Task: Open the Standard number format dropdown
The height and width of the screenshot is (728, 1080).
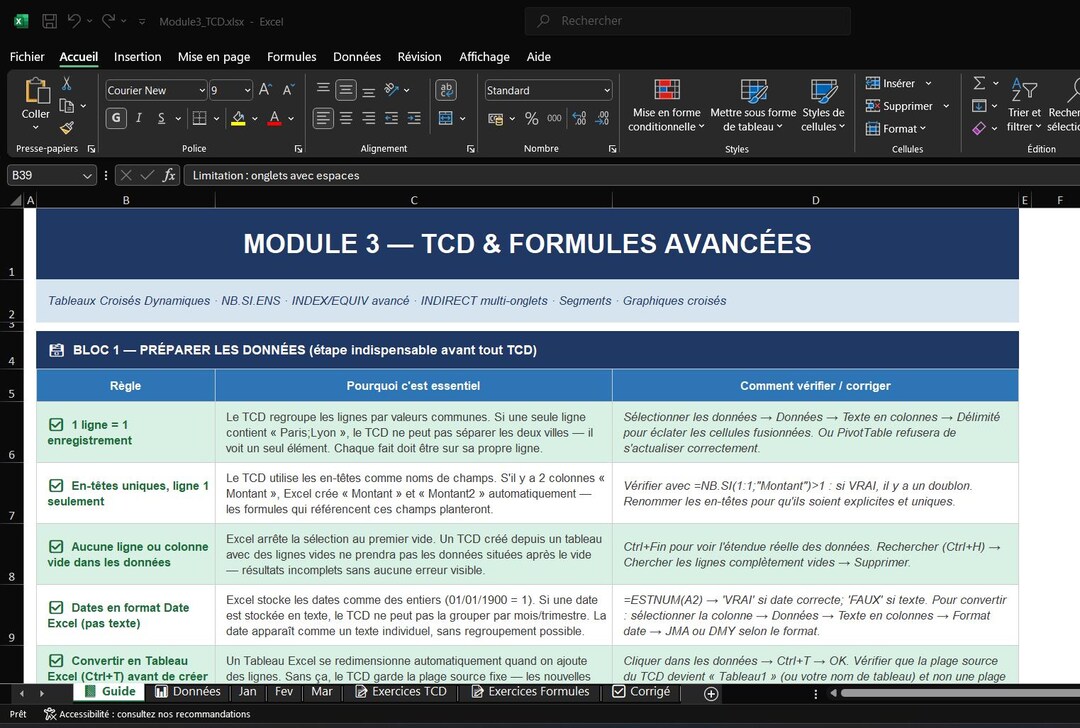Action: click(x=607, y=90)
